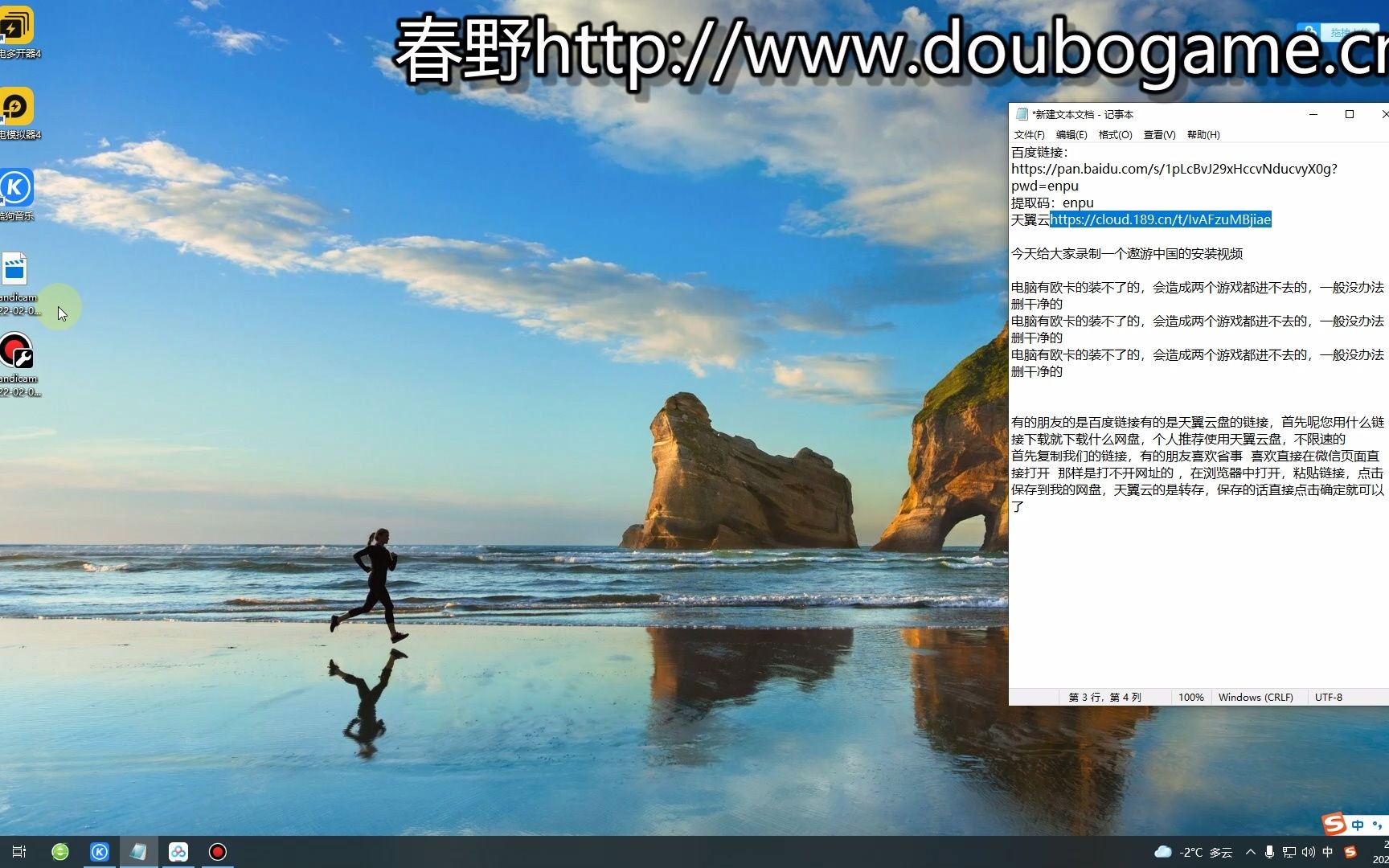Click the 提取码：enpu line
Viewport: 1389px width, 868px height.
[1052, 203]
